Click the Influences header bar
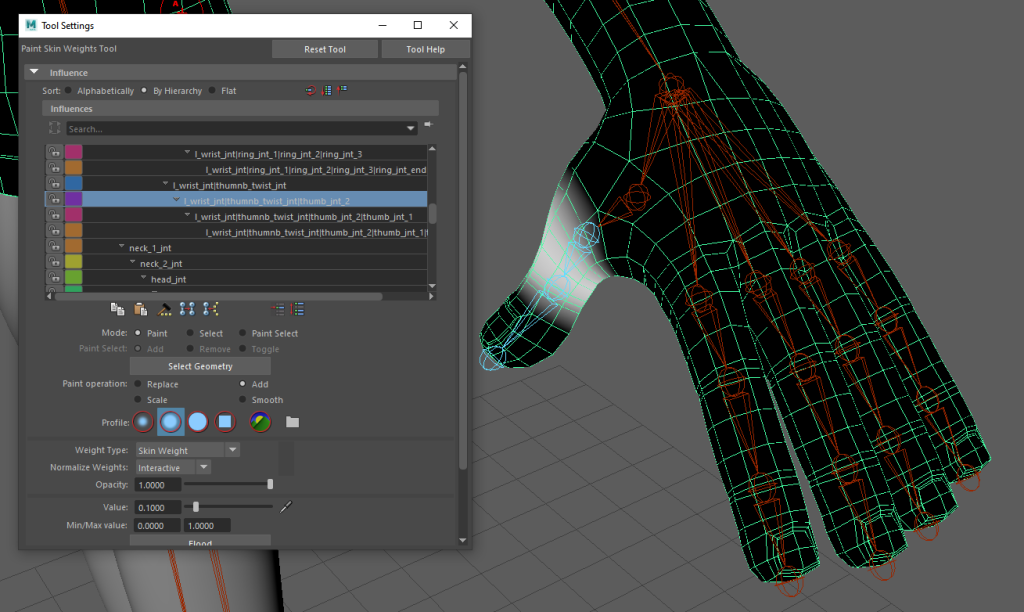 pyautogui.click(x=240, y=108)
